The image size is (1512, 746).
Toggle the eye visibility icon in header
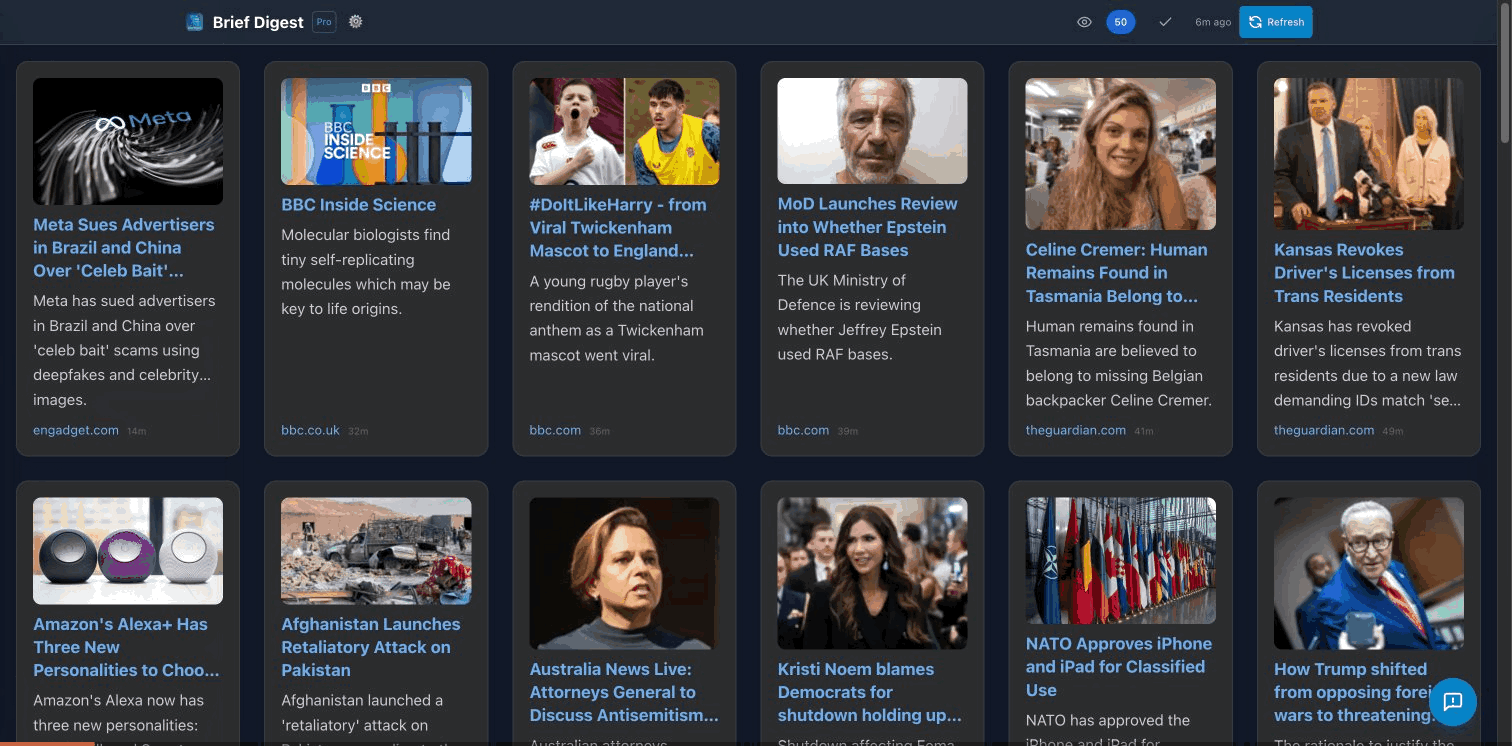pyautogui.click(x=1084, y=22)
